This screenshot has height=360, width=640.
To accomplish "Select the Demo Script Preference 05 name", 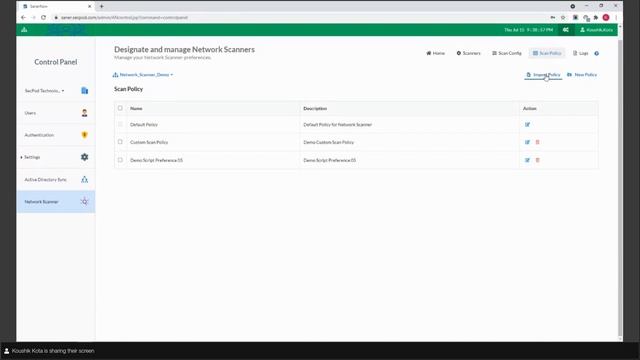I will pos(156,160).
